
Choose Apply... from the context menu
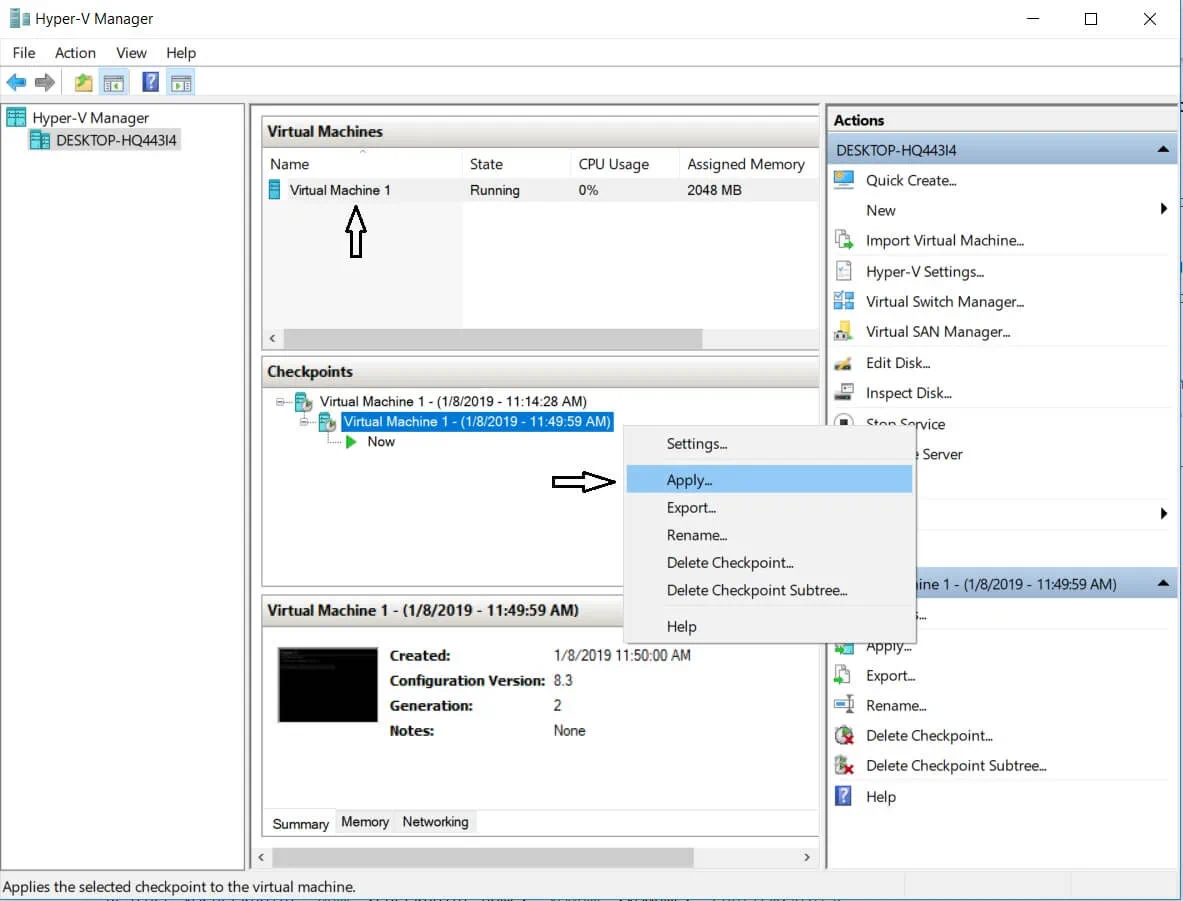(689, 480)
